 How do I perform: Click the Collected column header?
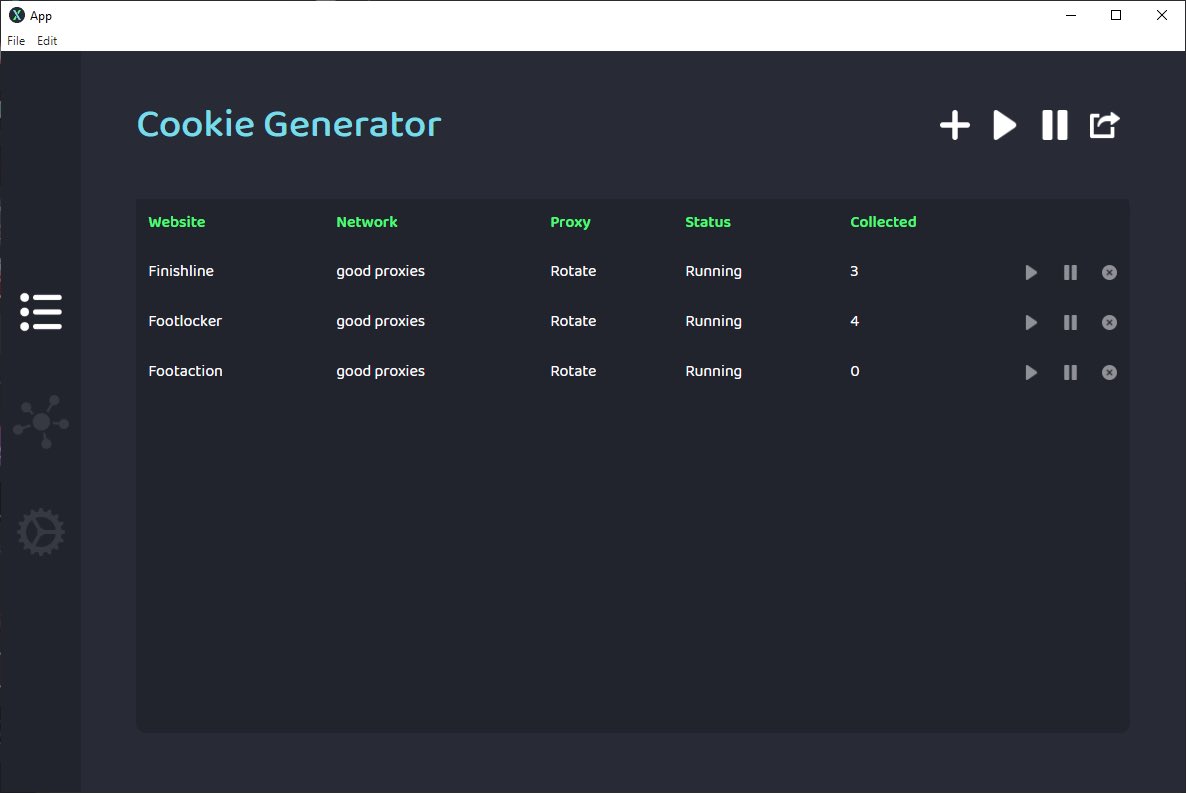(x=883, y=222)
